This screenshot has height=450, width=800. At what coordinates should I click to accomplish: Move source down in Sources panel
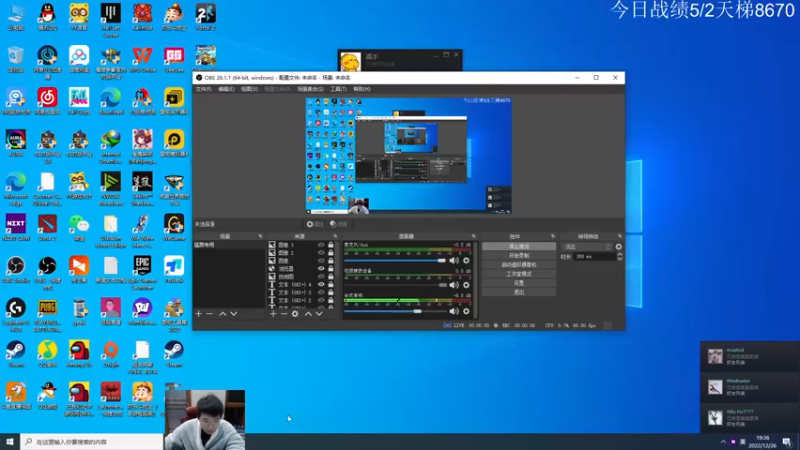[319, 314]
